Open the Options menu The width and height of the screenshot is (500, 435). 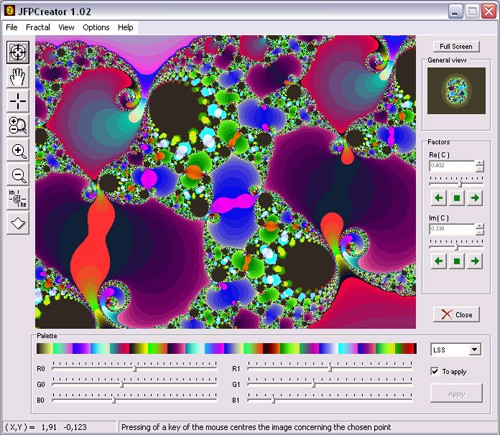(96, 27)
